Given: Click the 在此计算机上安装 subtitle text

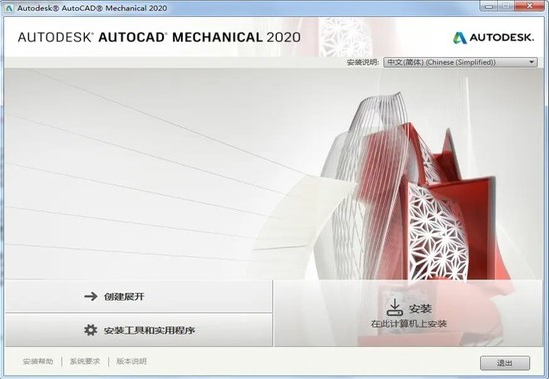Looking at the screenshot, I should (409, 324).
